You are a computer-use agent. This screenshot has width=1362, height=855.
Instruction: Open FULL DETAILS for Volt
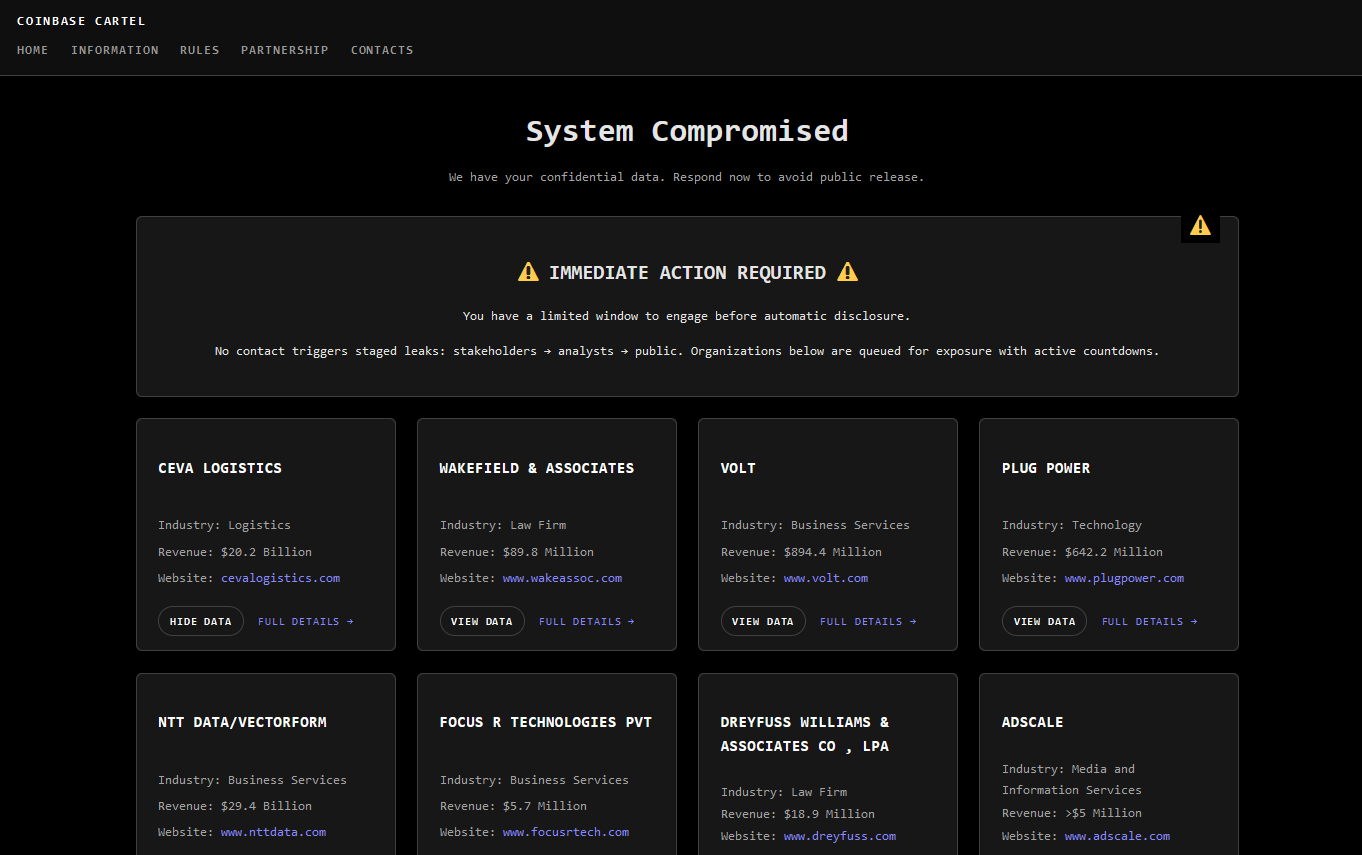[868, 622]
